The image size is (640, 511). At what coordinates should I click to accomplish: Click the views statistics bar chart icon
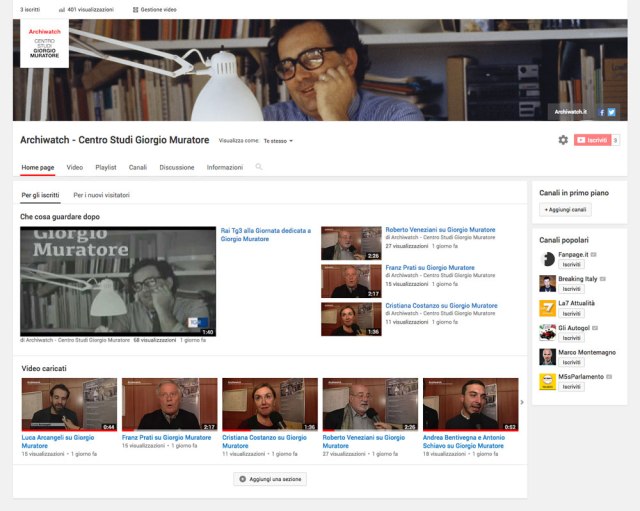click(x=62, y=9)
